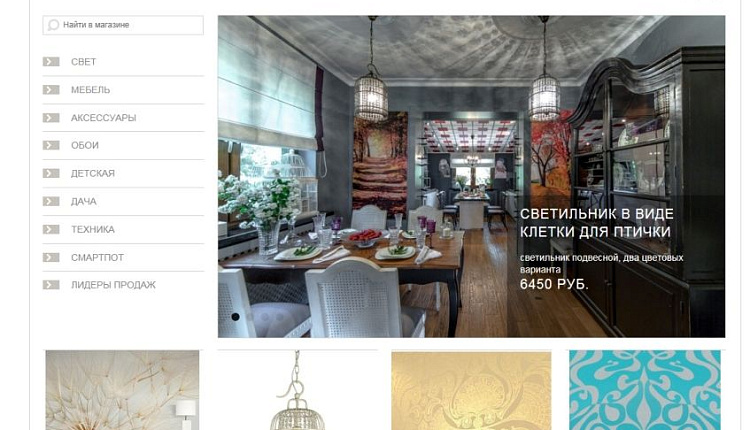Click the arrow icon beside ТЕХНИКА
This screenshot has width=750, height=430.
(51, 230)
